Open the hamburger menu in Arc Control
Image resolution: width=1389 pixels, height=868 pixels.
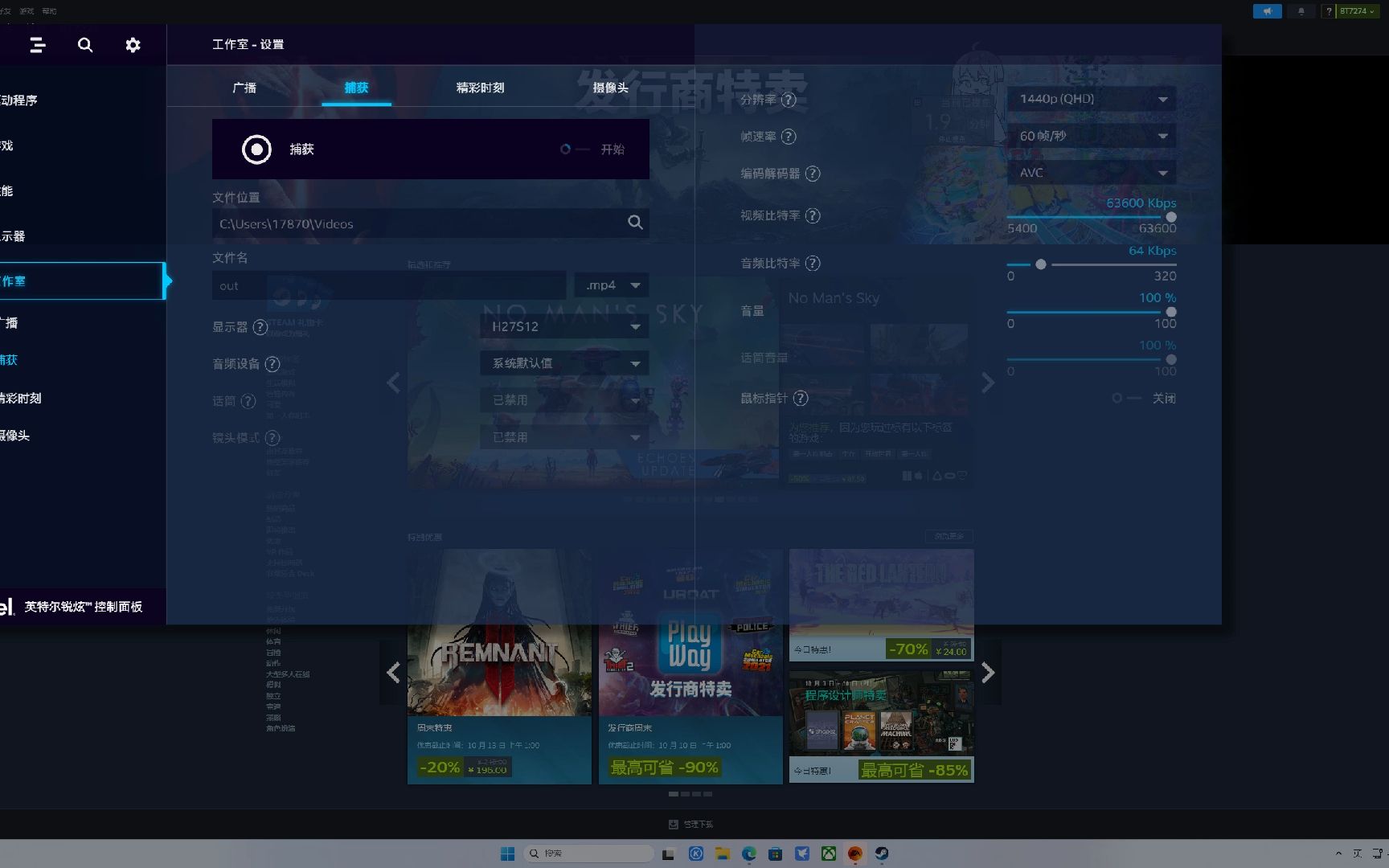(x=37, y=45)
